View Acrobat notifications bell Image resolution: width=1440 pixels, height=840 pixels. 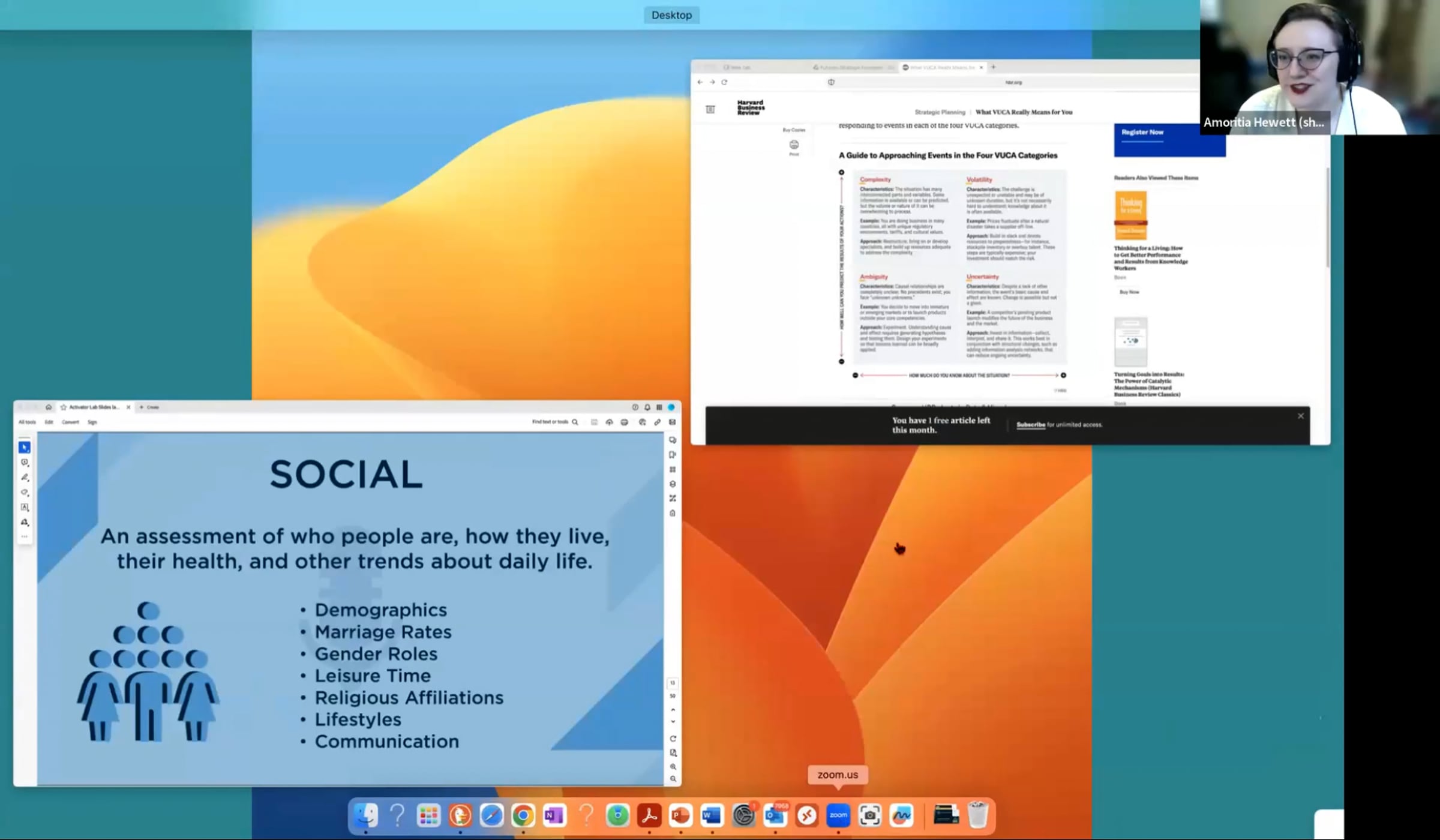647,407
